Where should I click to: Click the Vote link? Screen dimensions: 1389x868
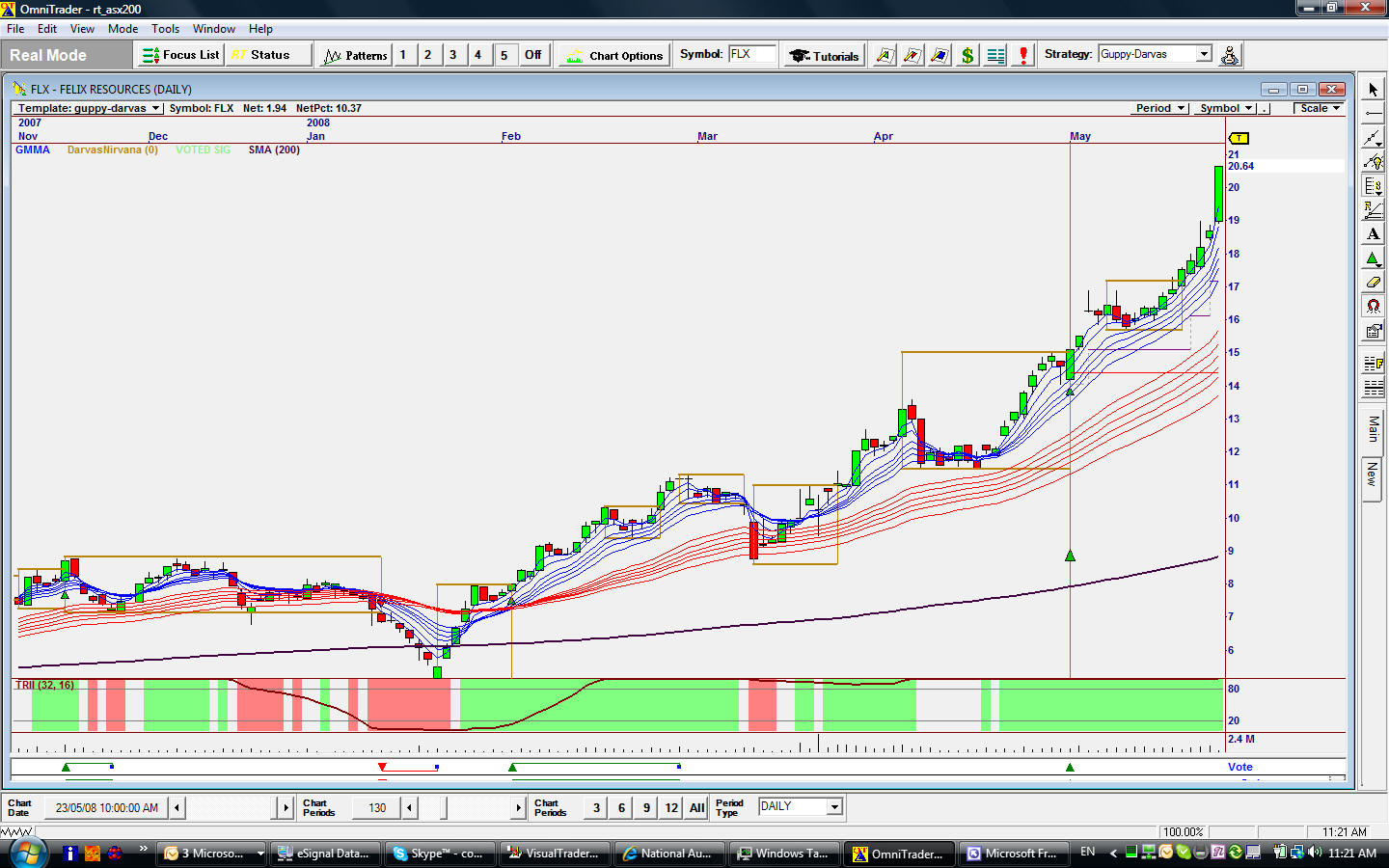[1240, 767]
